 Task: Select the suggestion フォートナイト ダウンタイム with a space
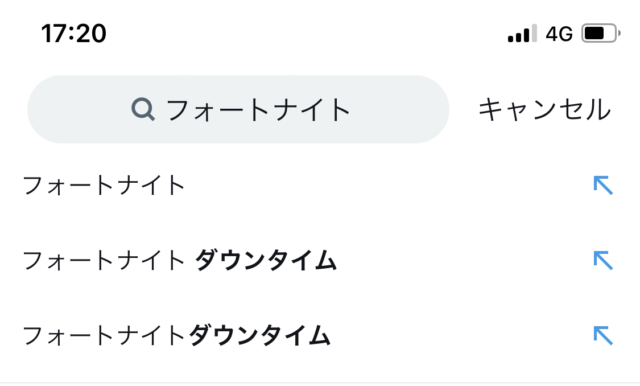pos(320,260)
